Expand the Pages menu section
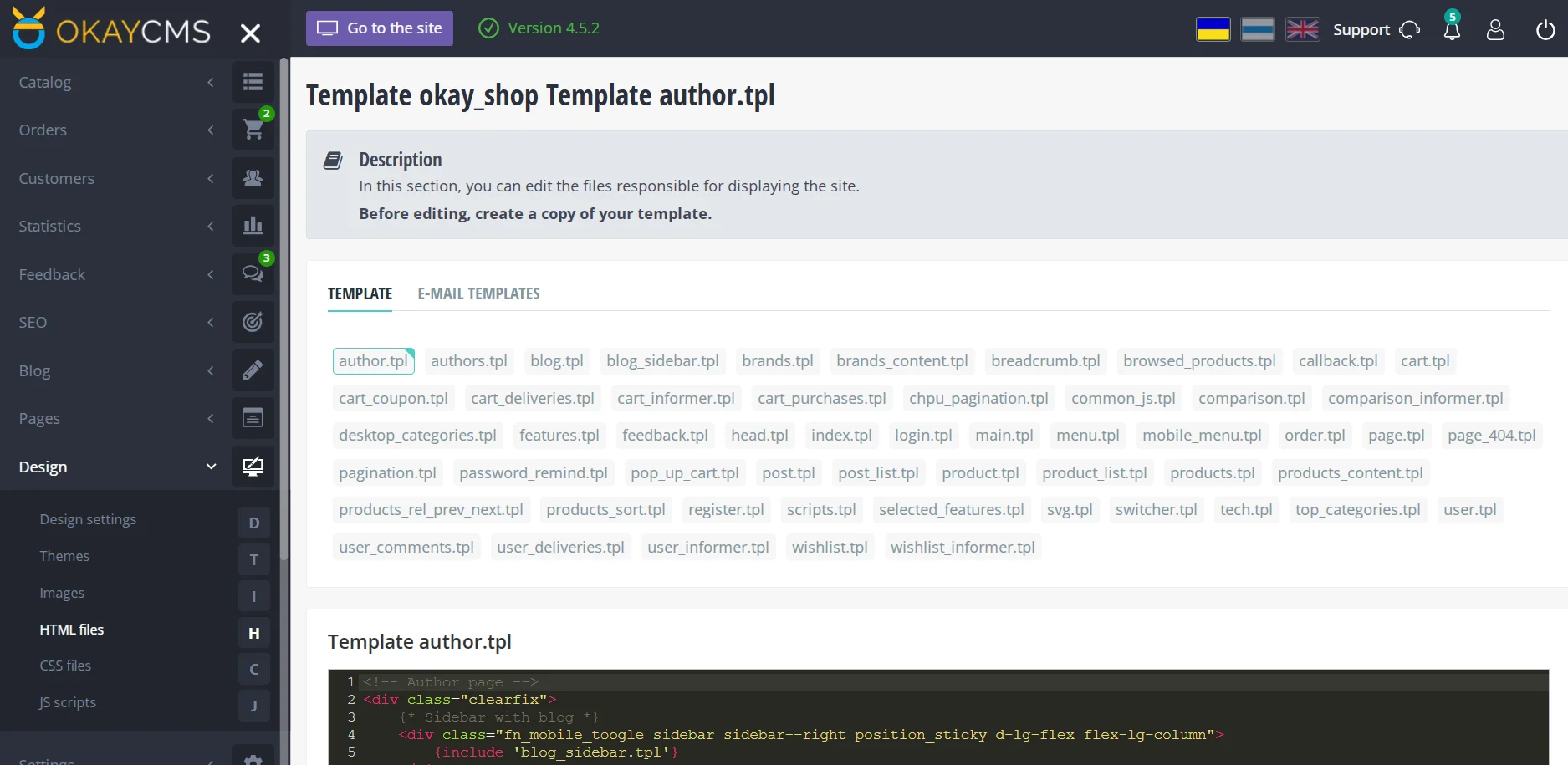Image resolution: width=1568 pixels, height=765 pixels. [x=211, y=418]
